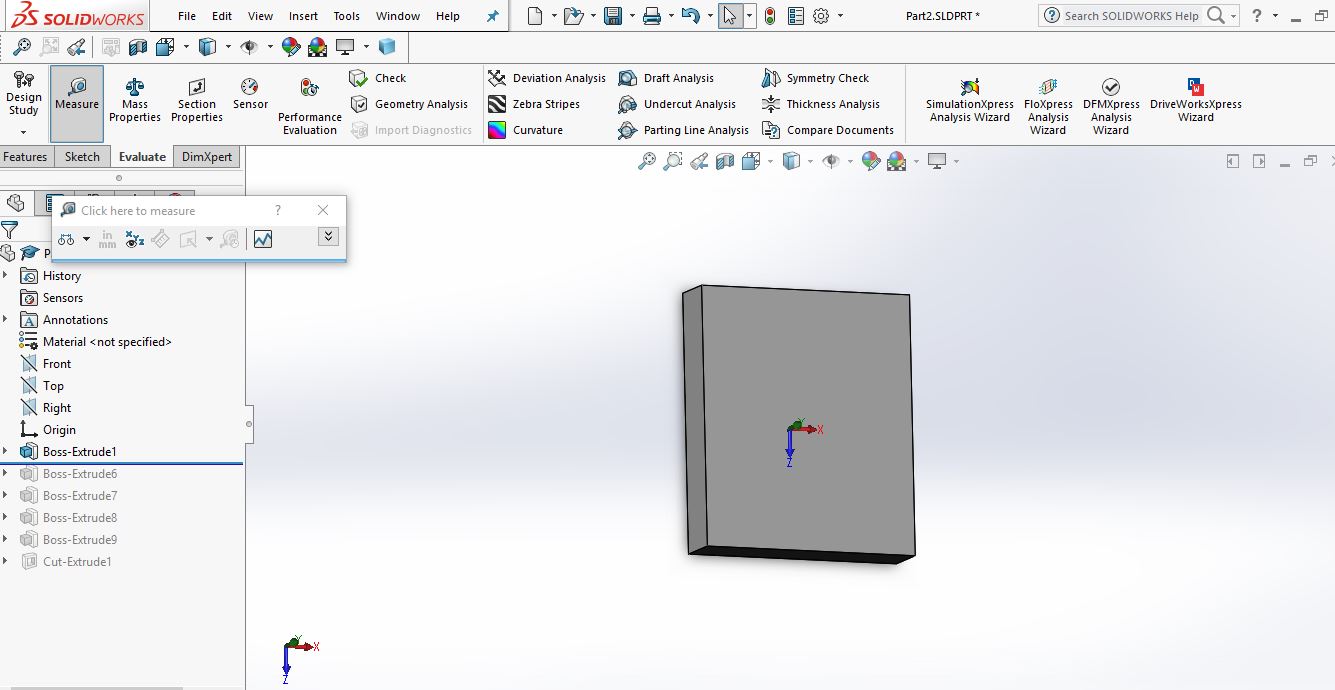The image size is (1335, 690).
Task: Open dropdown arrow next to Open icon
Action: pos(594,16)
